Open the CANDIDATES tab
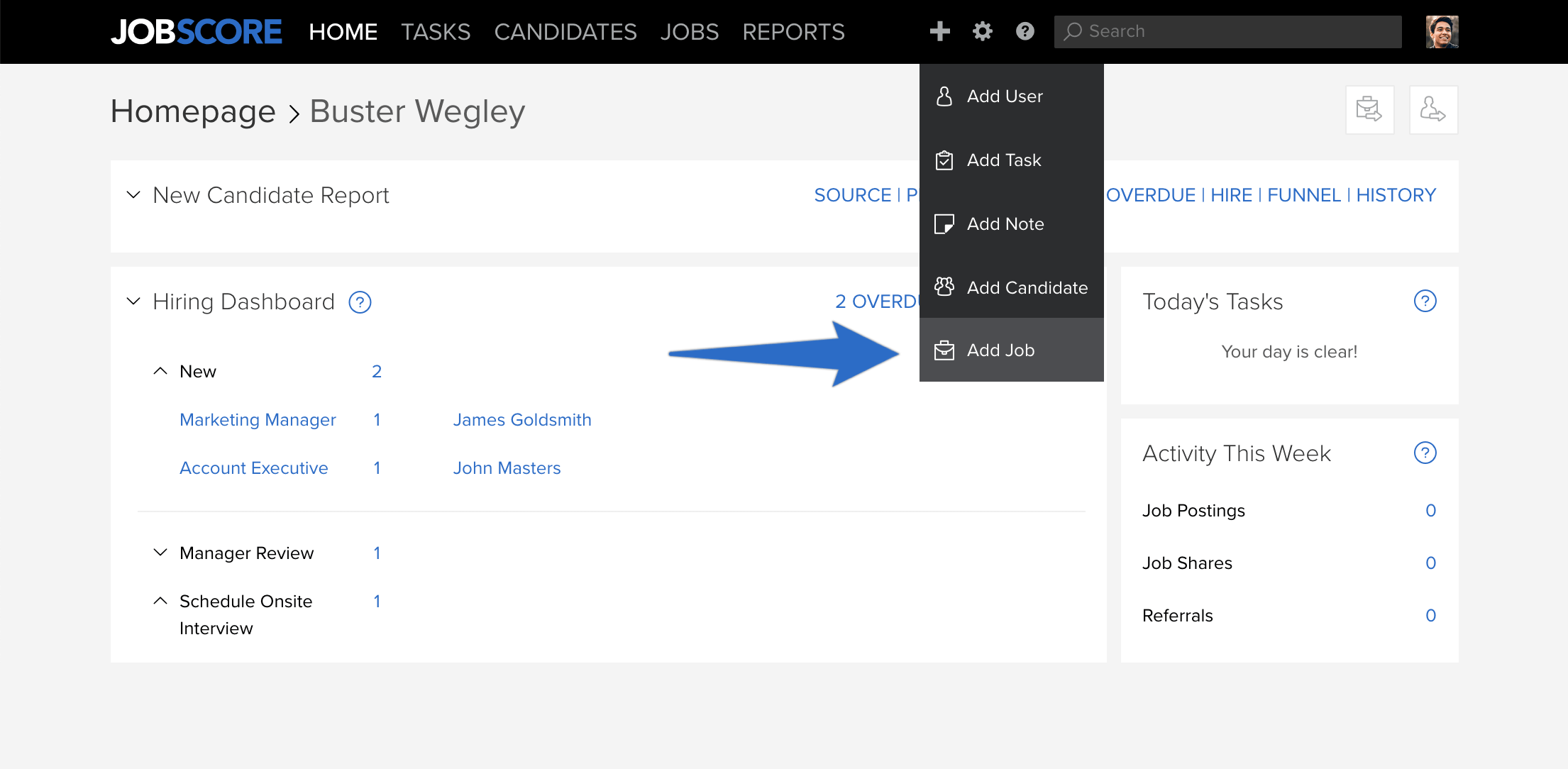Viewport: 1568px width, 769px height. point(565,32)
